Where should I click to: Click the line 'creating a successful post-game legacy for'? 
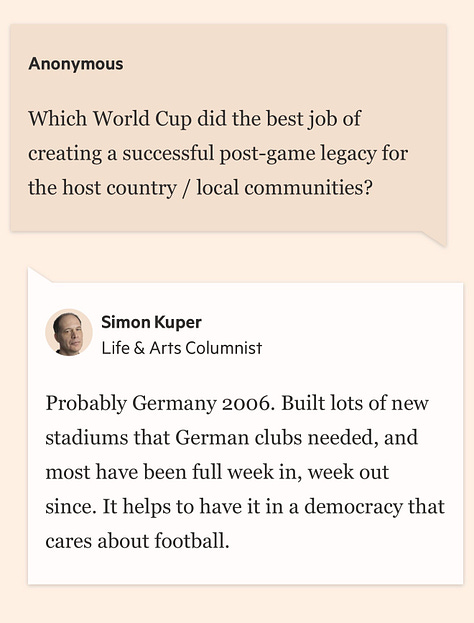218,153
